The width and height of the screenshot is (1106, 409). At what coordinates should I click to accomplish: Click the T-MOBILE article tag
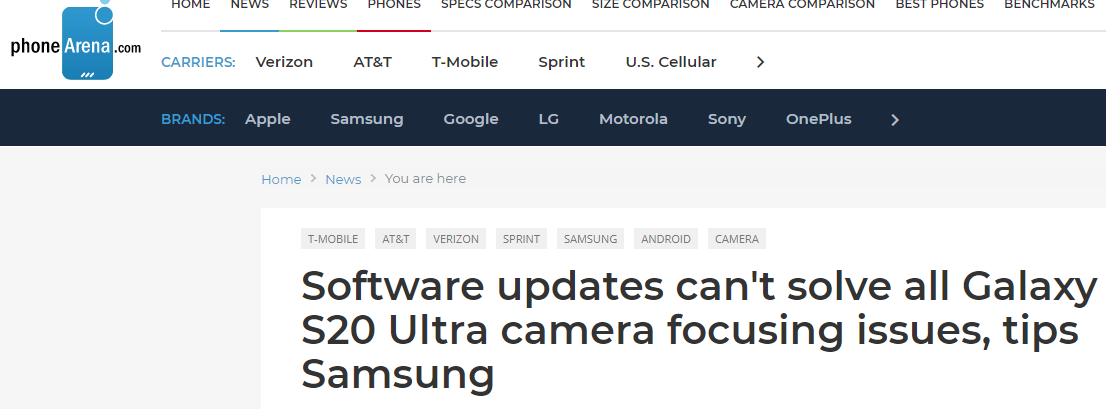(x=333, y=239)
